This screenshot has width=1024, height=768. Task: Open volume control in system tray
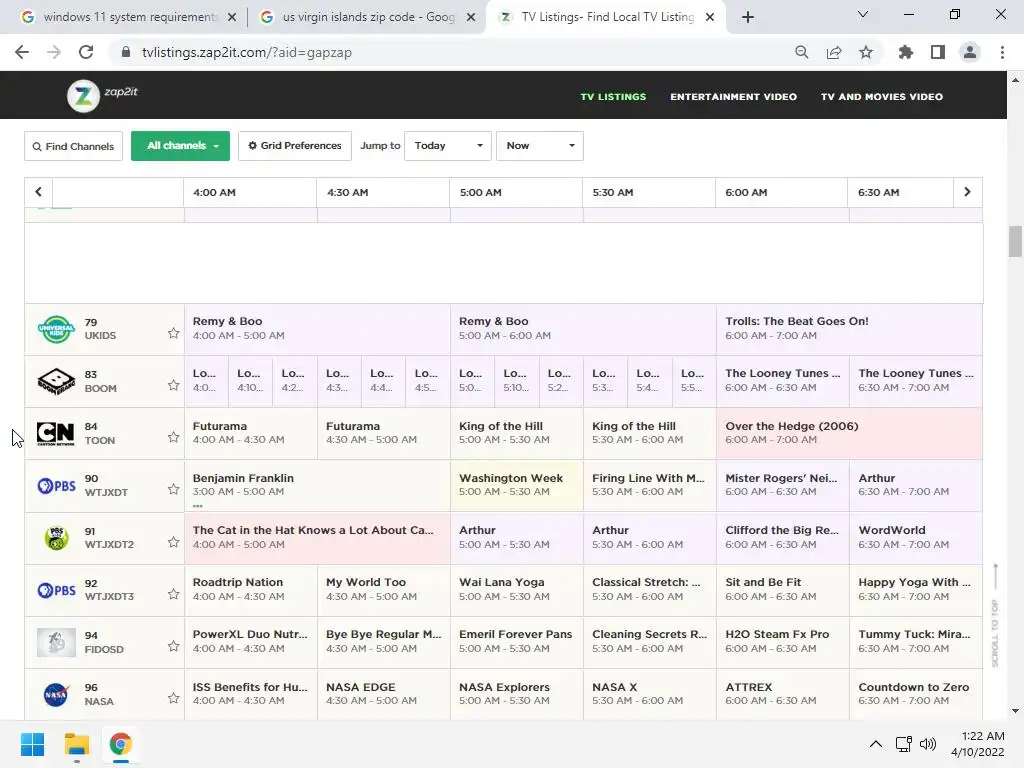[x=928, y=744]
